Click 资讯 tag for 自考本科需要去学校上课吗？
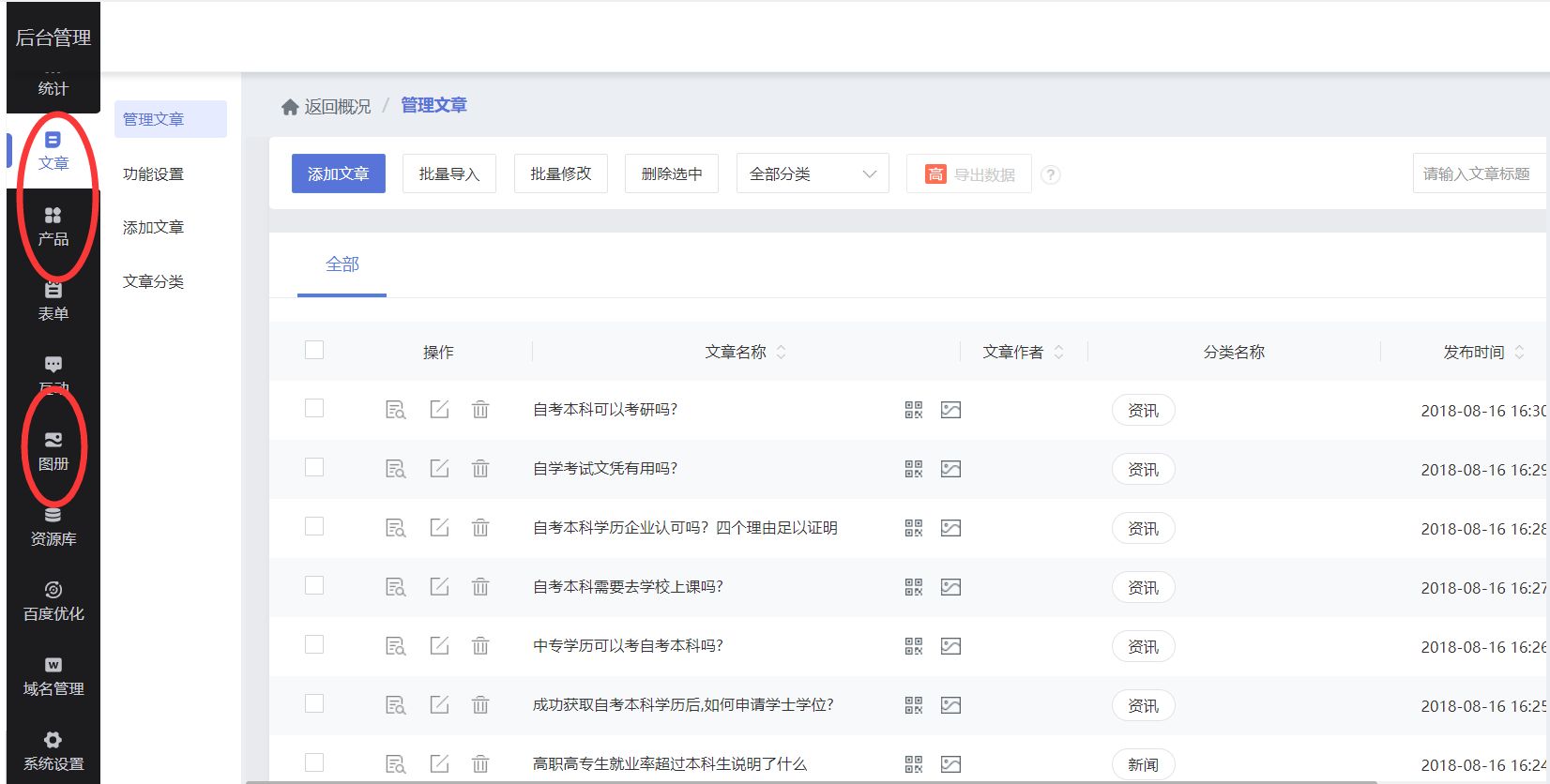 pyautogui.click(x=1143, y=588)
